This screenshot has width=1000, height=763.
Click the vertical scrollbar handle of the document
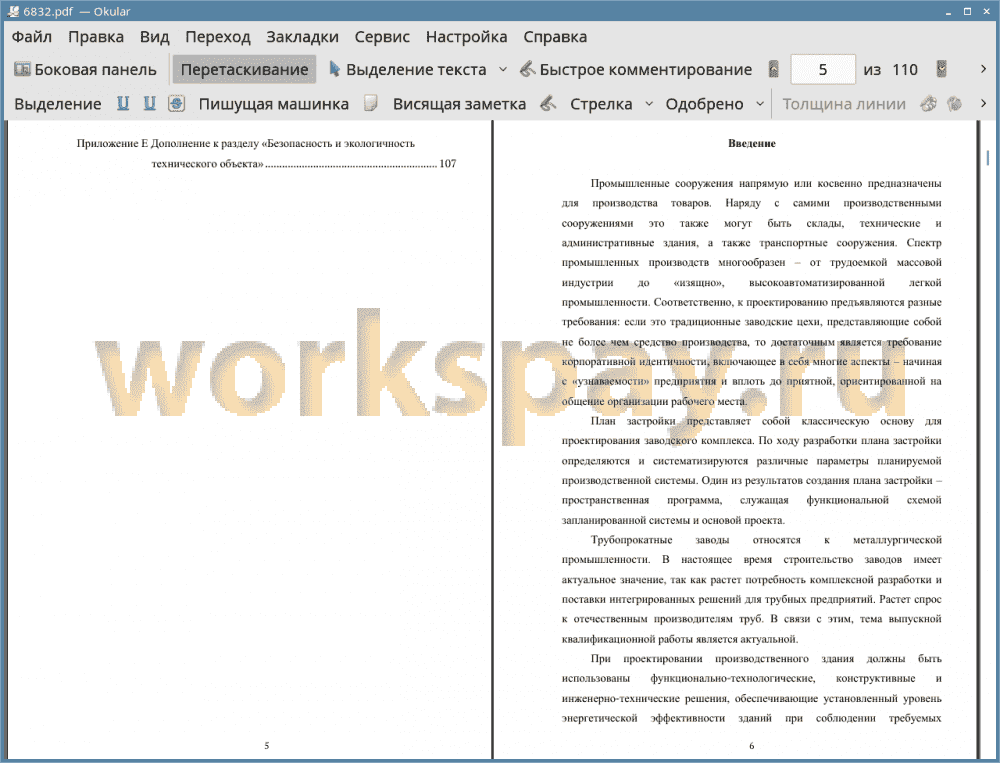click(987, 158)
